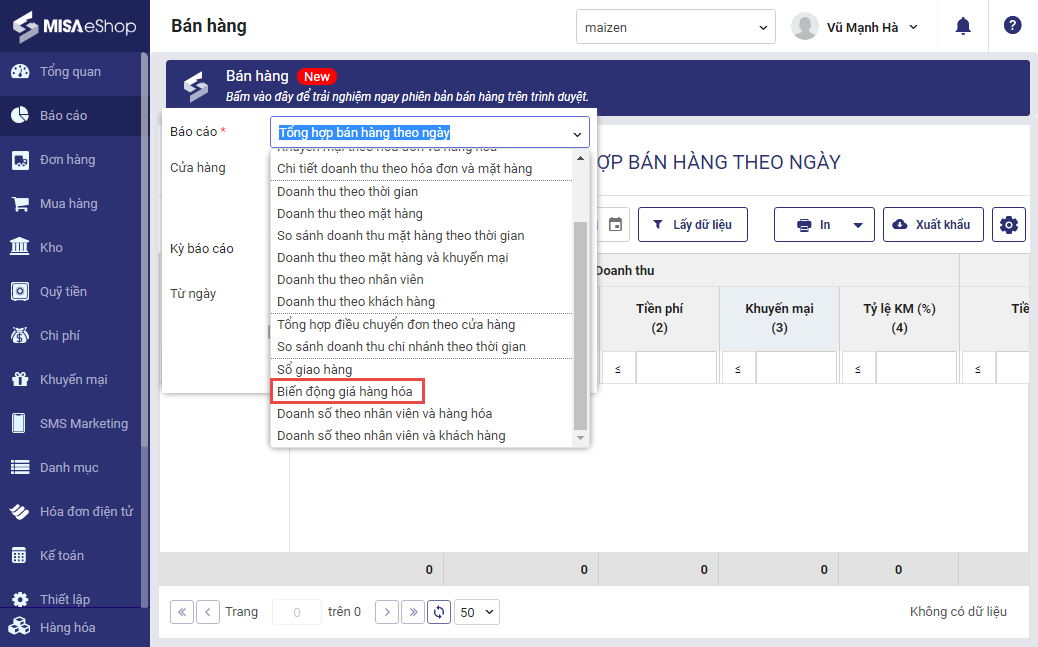Select Biến động giá hàng hóa report
1038x647 pixels.
(345, 391)
